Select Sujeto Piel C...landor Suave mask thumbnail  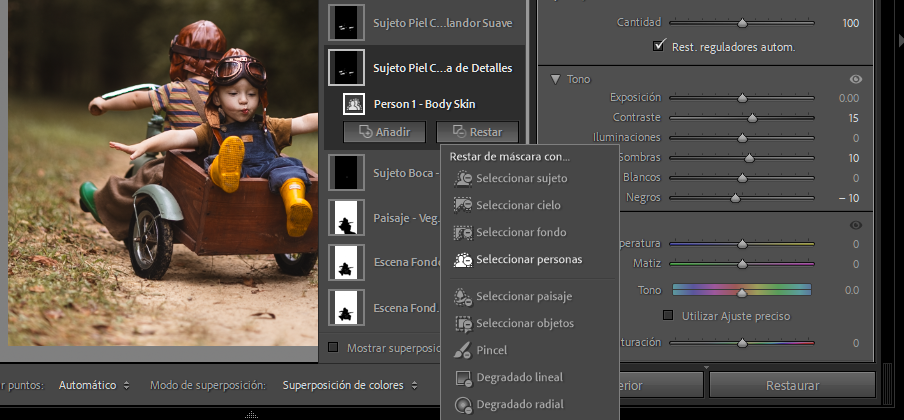click(346, 22)
